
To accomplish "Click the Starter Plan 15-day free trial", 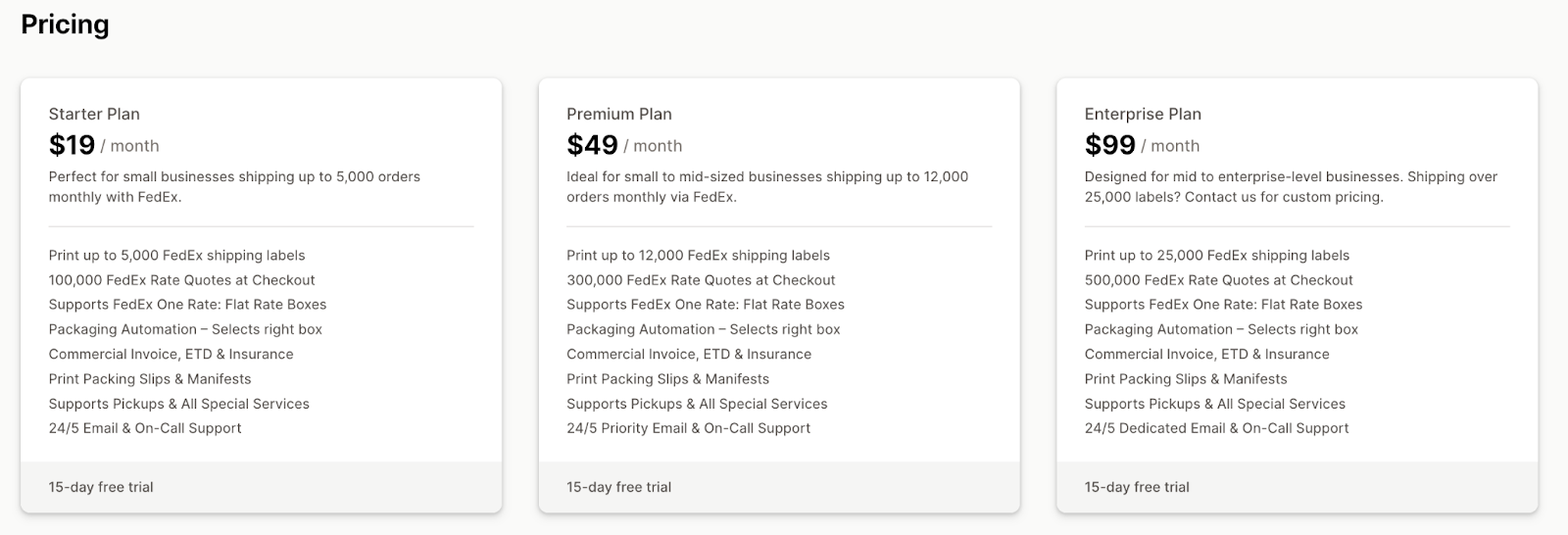I will pyautogui.click(x=101, y=487).
